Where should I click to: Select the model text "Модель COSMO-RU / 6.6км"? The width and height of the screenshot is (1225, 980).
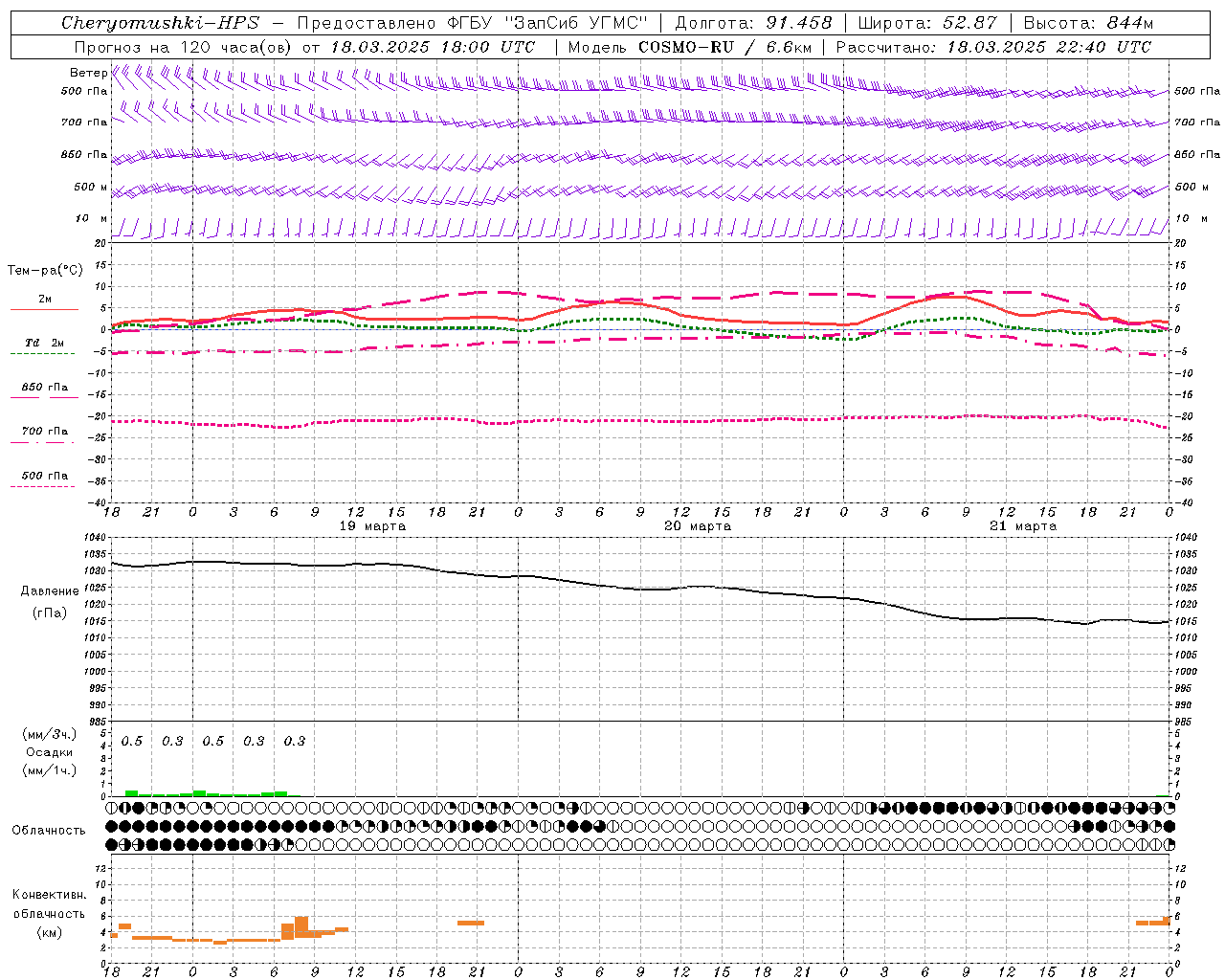(x=689, y=47)
